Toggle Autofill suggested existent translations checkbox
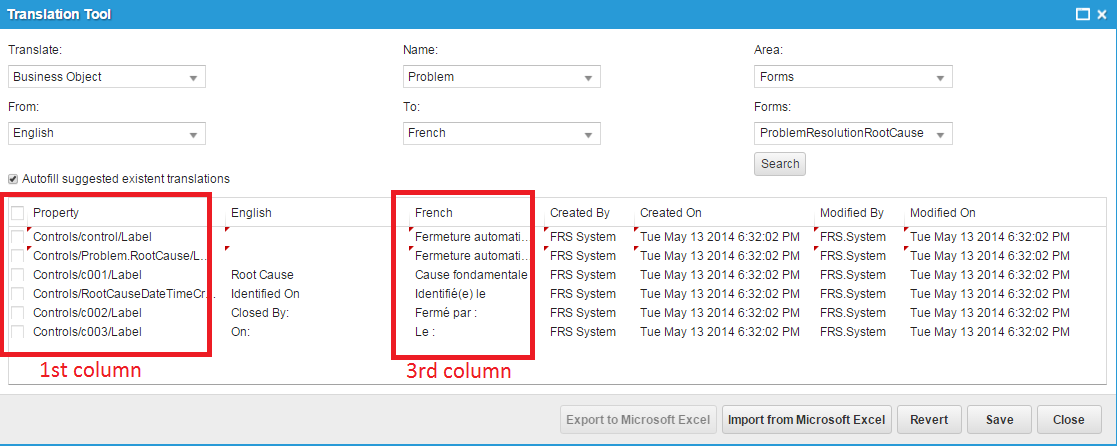This screenshot has height=446, width=1117. click(14, 179)
